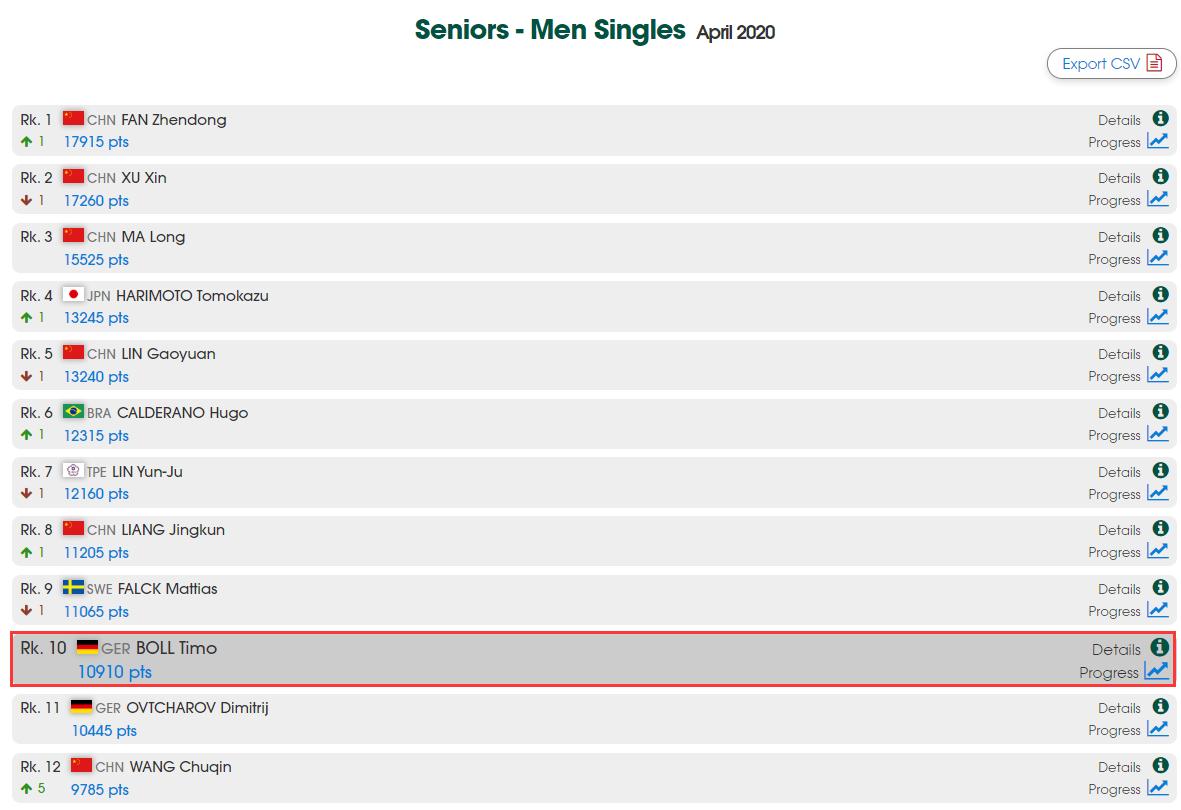
Task: View progress chart icon for LIN Yun-Ju
Action: [1158, 493]
